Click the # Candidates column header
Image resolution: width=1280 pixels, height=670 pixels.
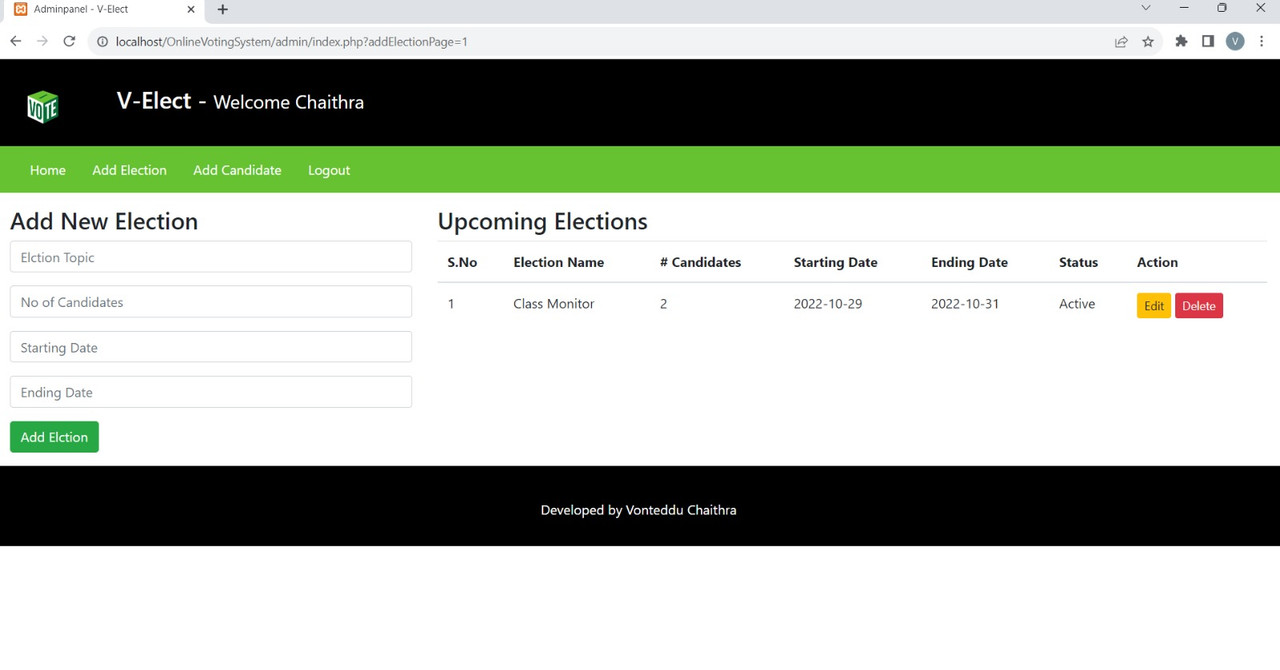coord(700,262)
